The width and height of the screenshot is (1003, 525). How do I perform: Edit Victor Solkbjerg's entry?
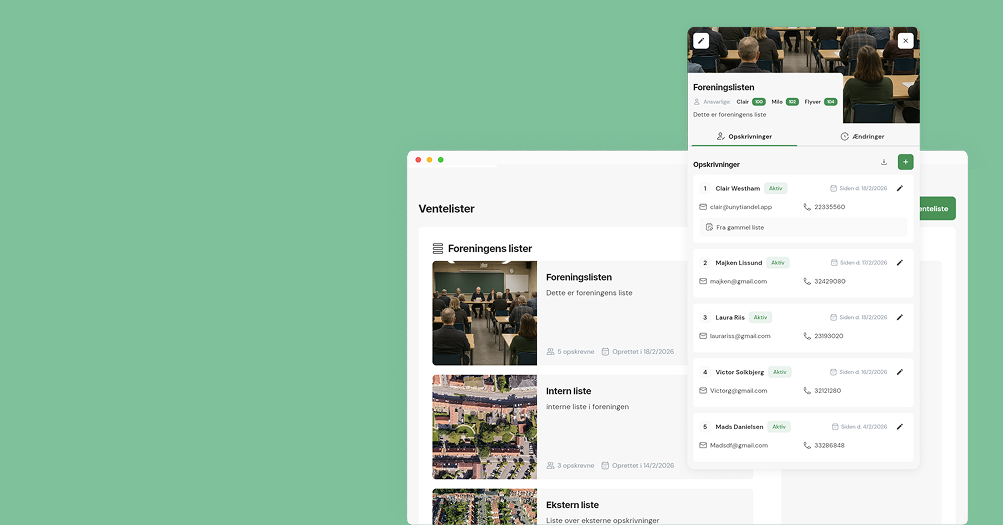tap(899, 372)
